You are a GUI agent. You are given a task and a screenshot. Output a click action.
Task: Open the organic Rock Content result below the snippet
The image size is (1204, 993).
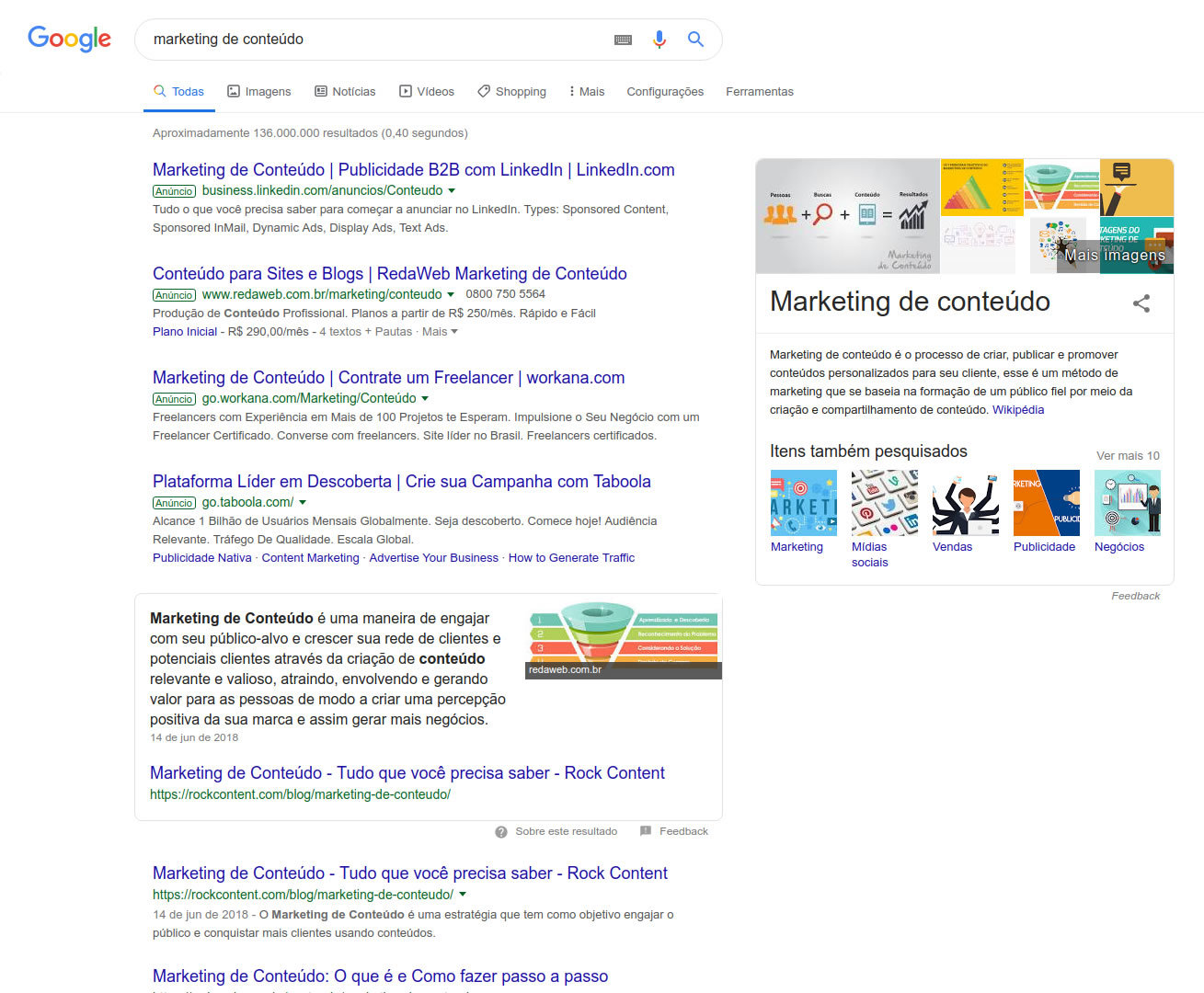410,873
